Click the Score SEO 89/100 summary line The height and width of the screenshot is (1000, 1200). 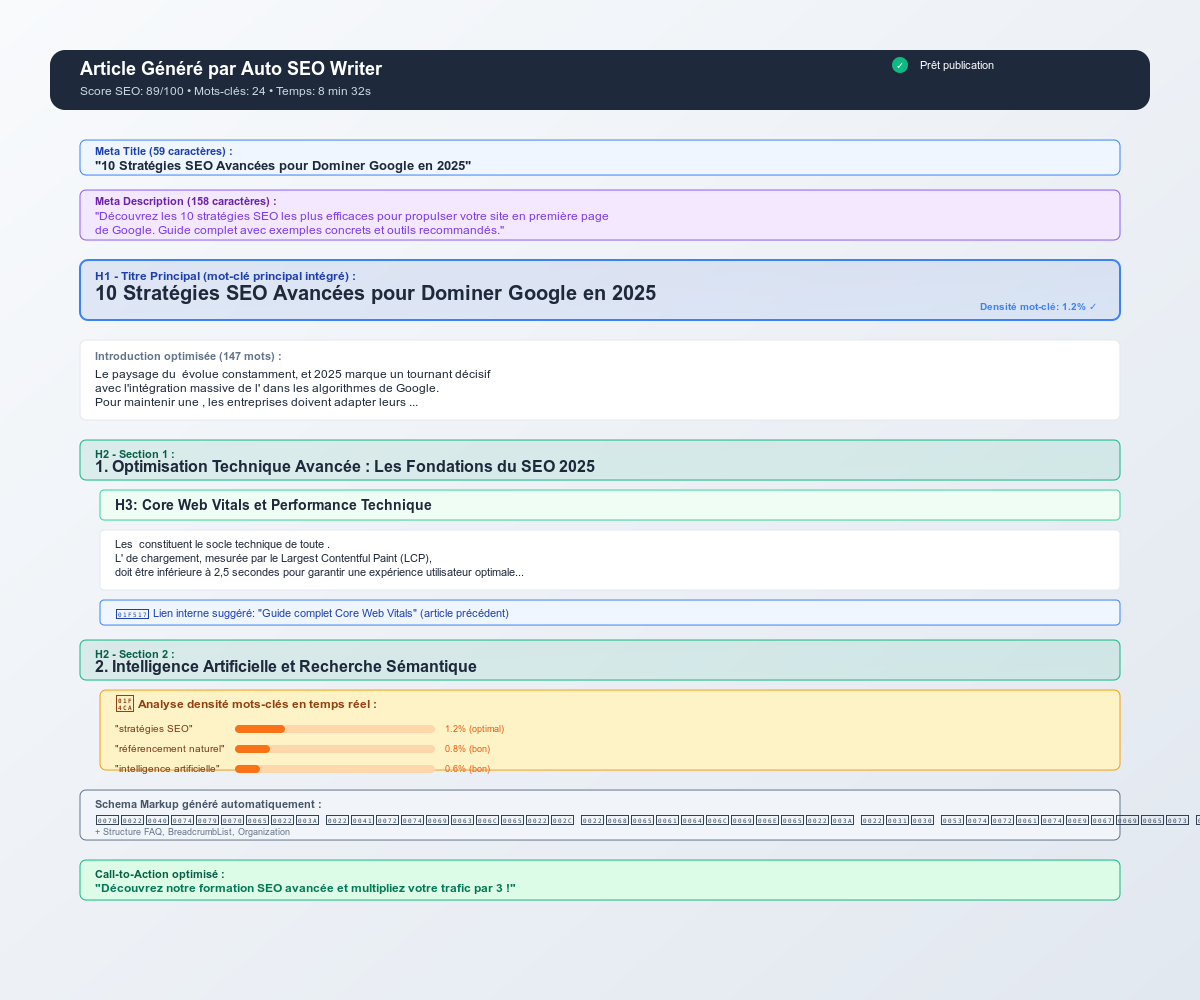[225, 91]
